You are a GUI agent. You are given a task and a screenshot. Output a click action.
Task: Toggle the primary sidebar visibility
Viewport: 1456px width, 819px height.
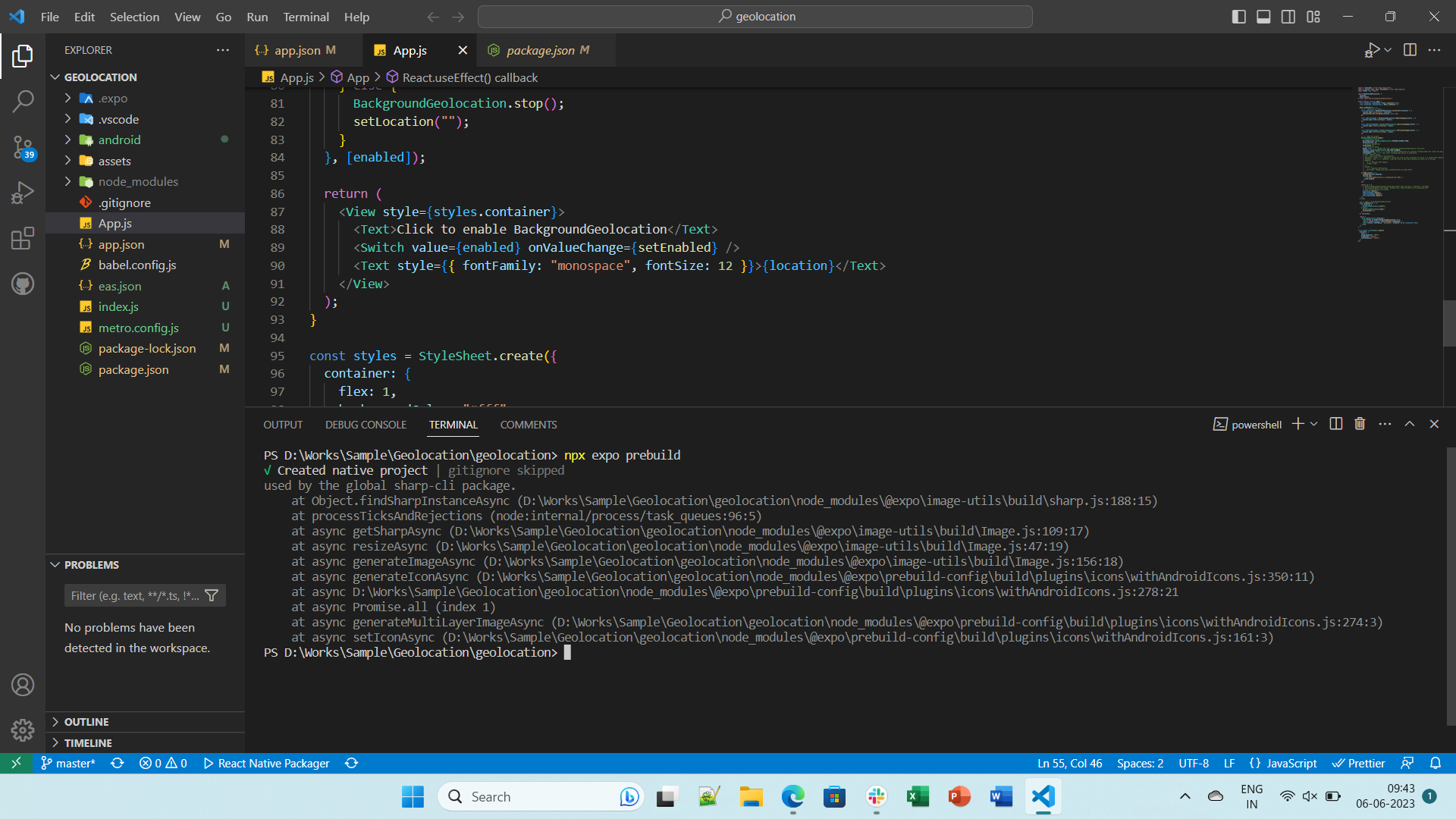tap(1238, 16)
